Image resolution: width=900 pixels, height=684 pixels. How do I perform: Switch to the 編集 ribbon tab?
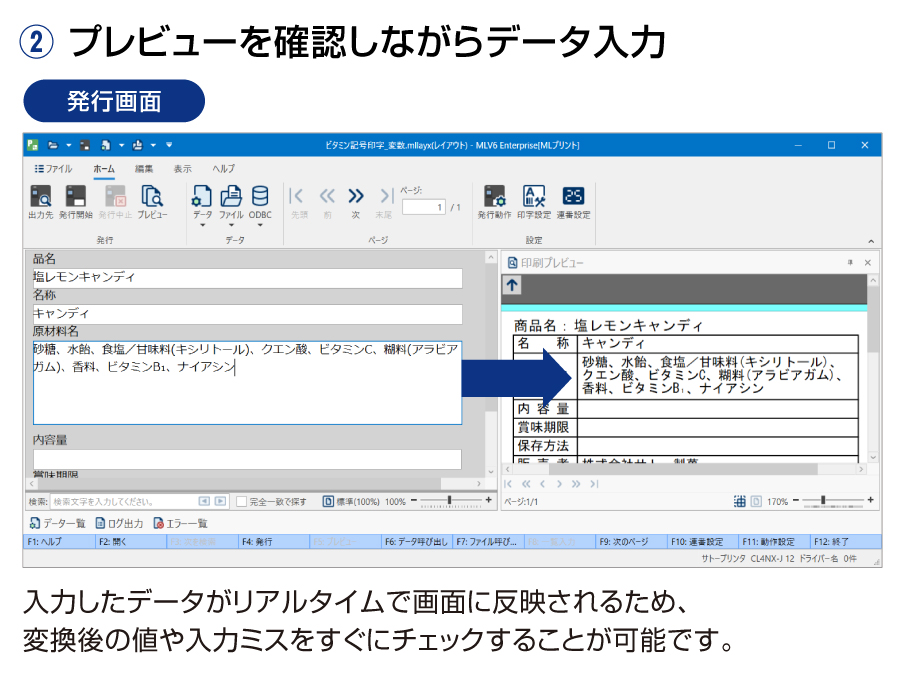pyautogui.click(x=143, y=169)
